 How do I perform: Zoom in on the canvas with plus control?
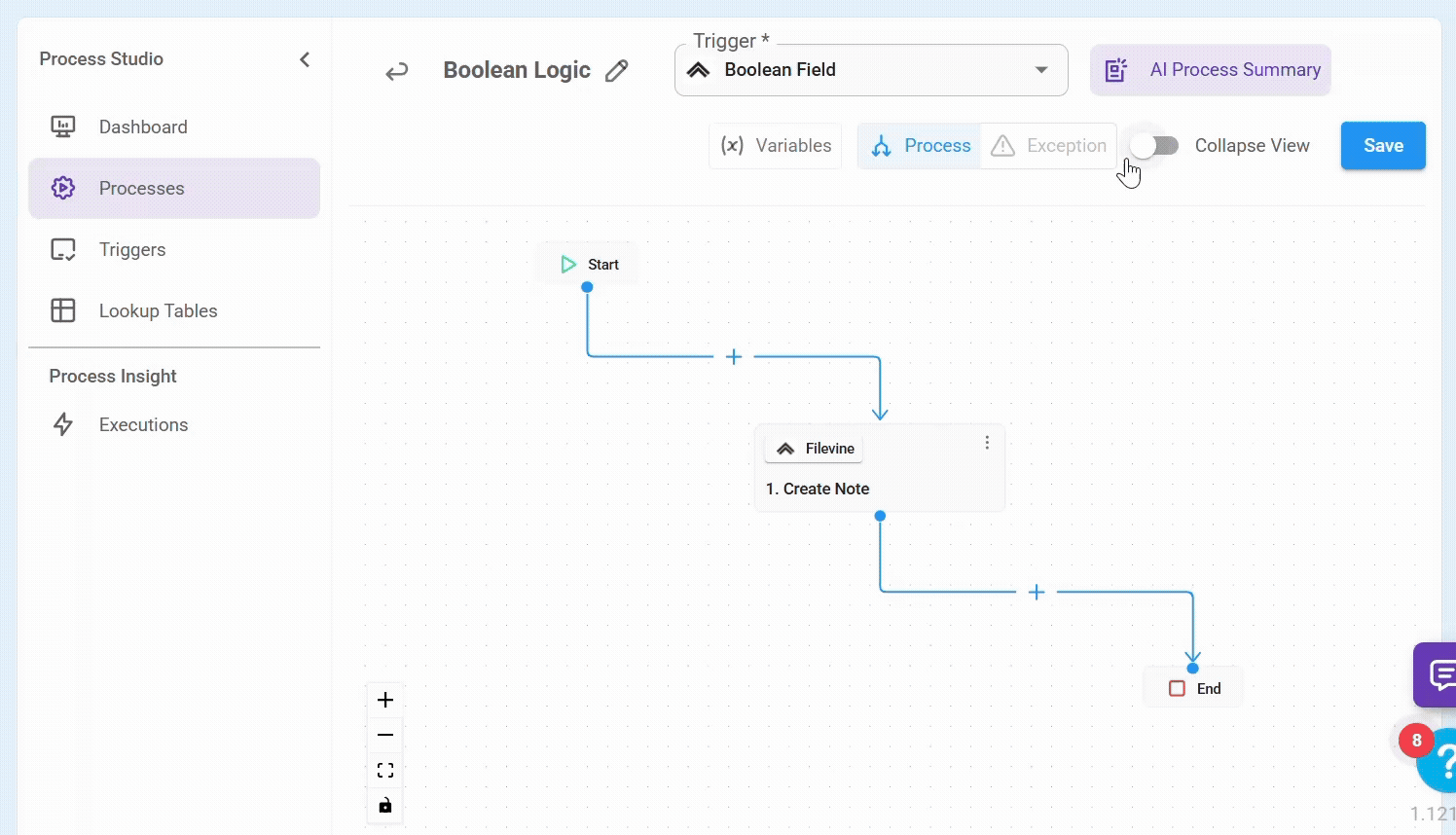pos(385,700)
